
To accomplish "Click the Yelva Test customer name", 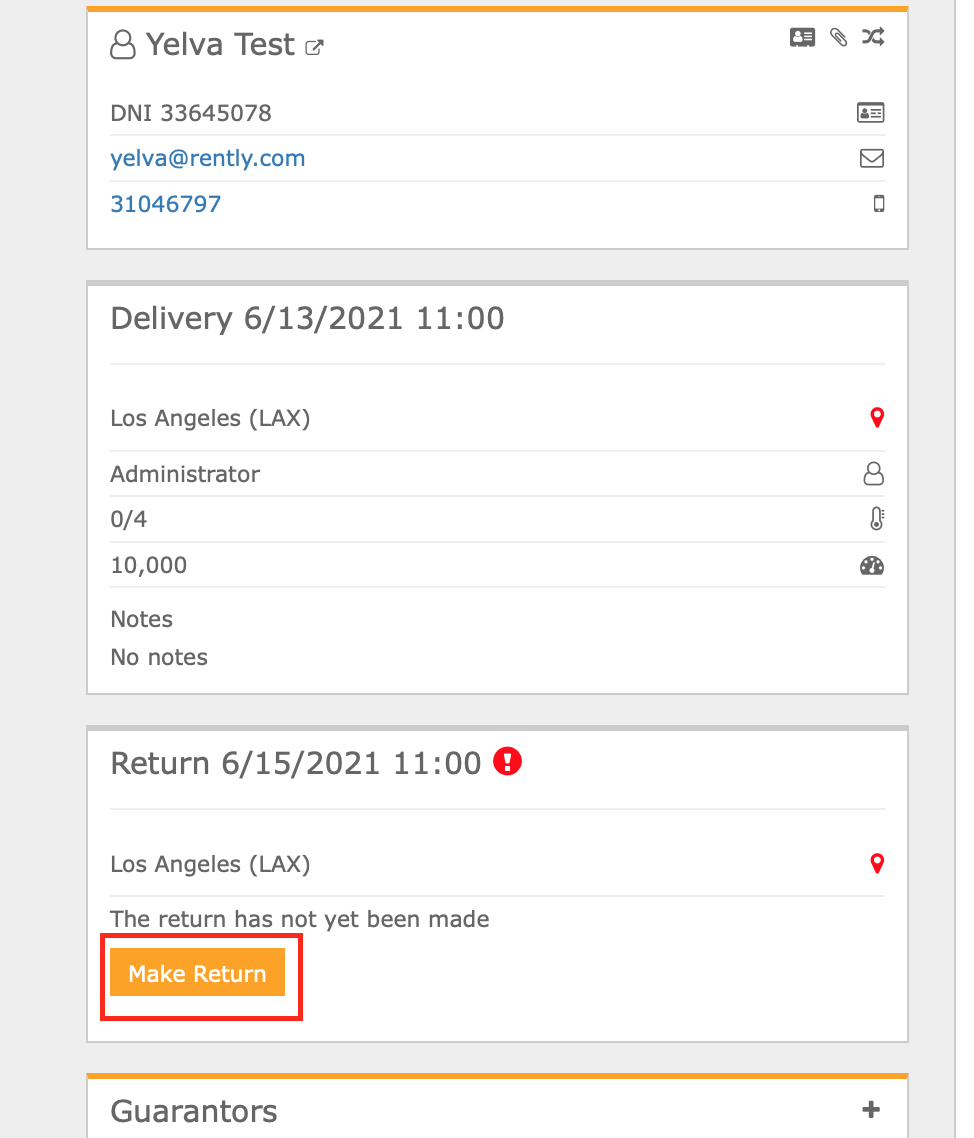I will pos(220,44).
